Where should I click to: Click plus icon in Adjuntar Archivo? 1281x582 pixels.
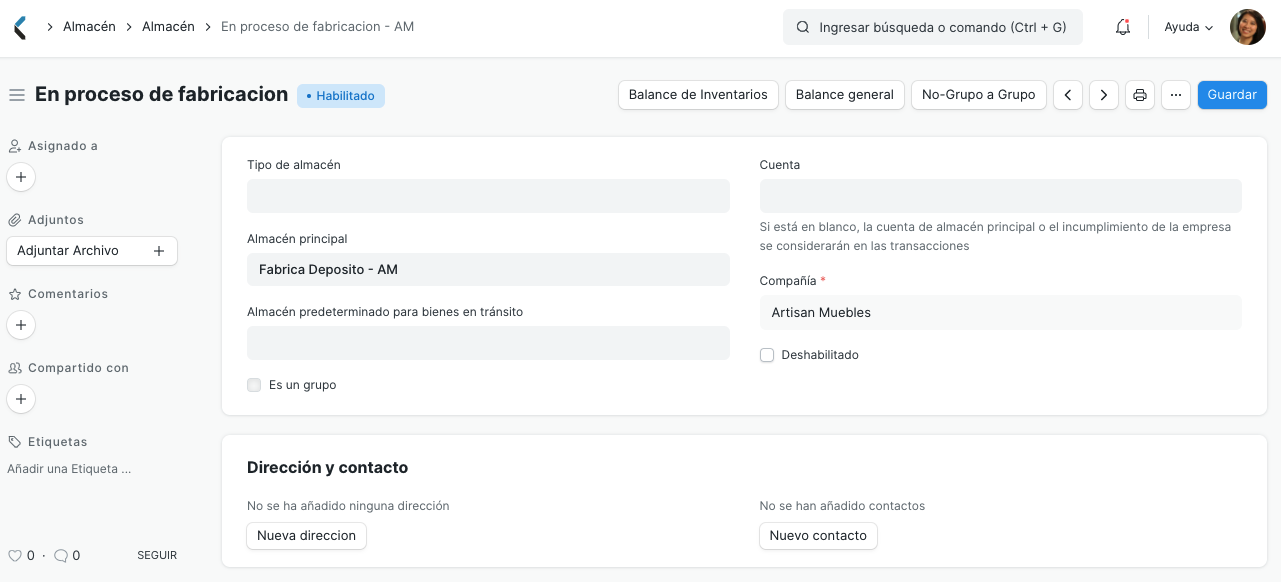click(158, 251)
